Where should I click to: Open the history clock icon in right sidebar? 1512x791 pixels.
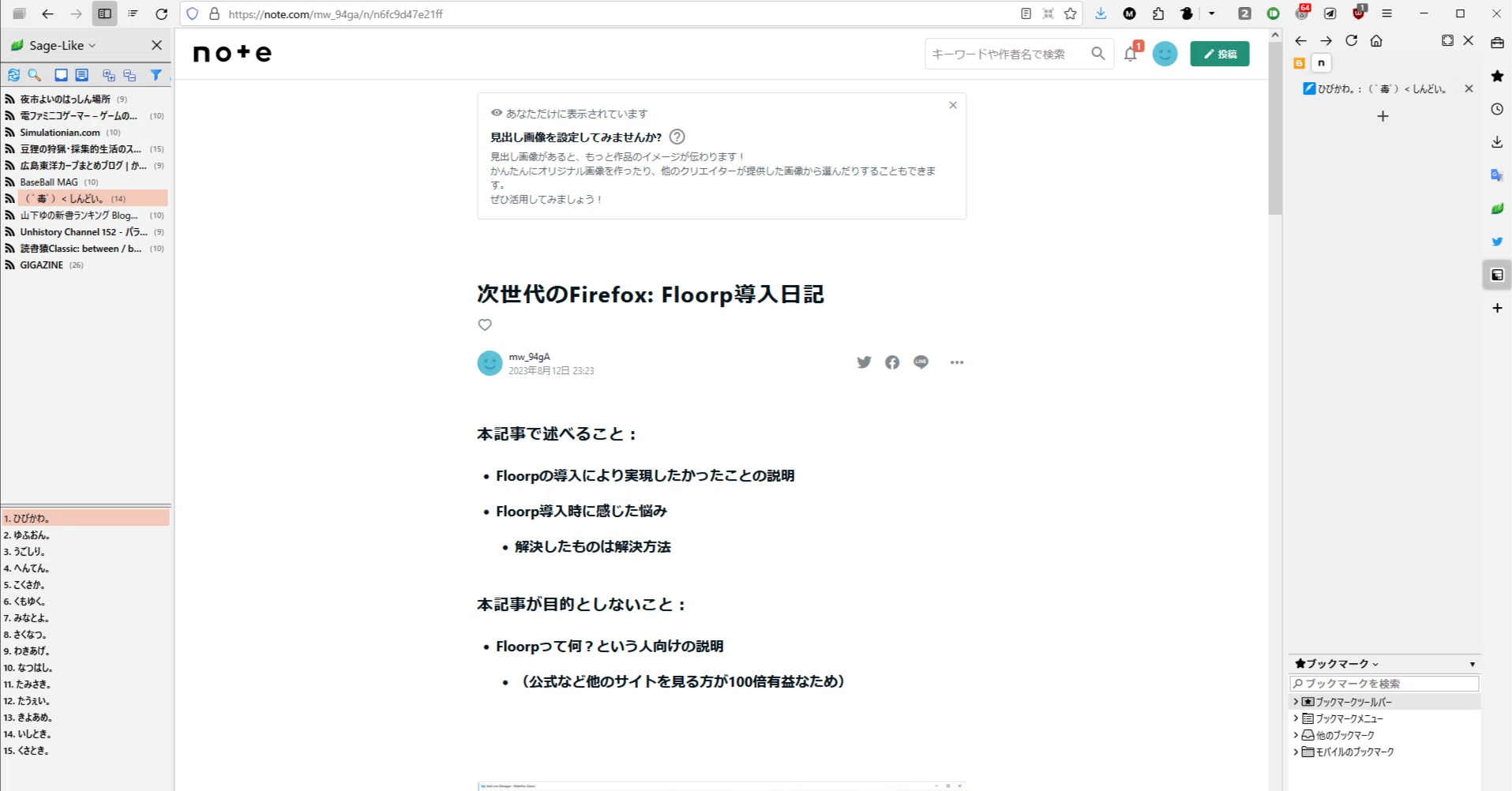(1497, 110)
